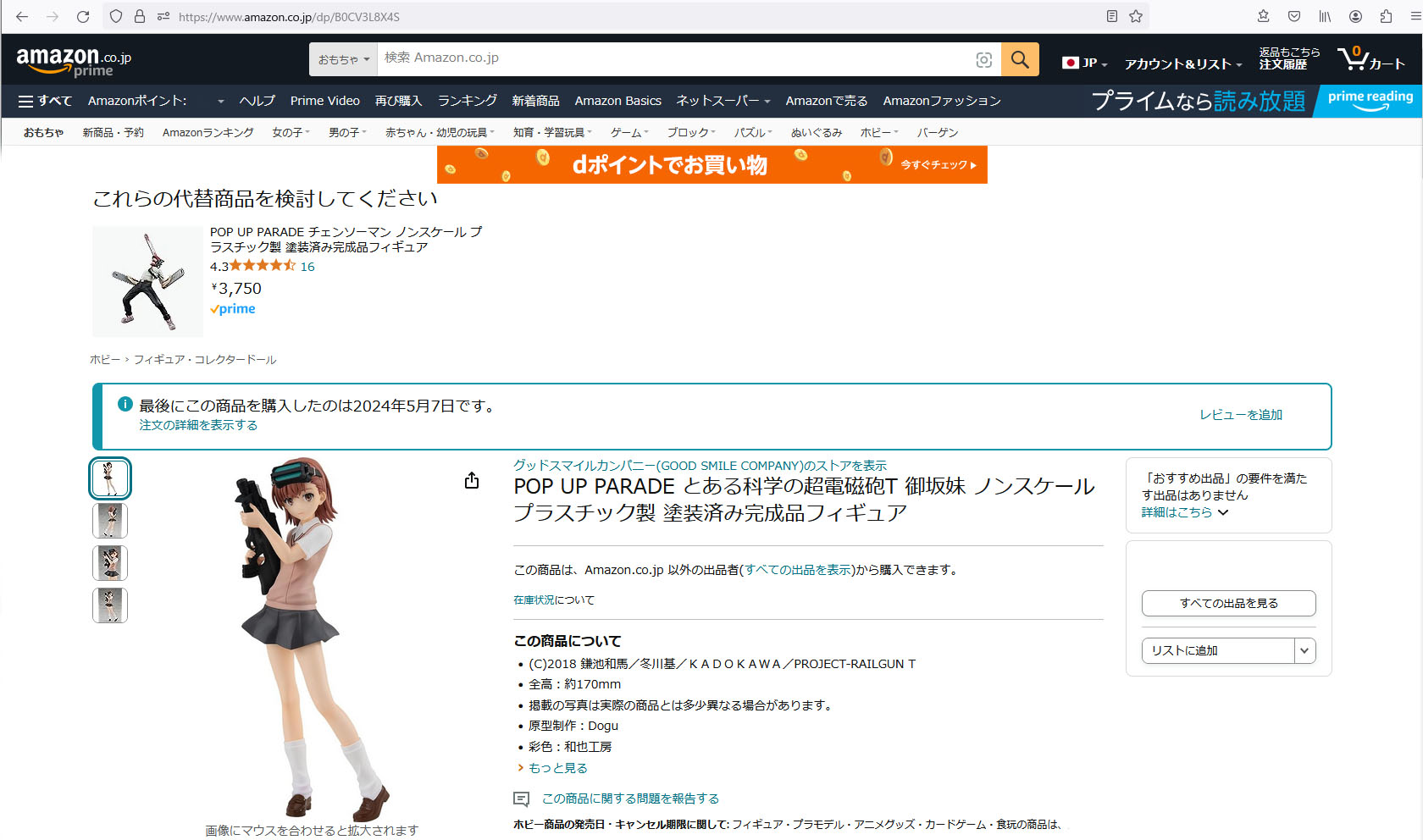The image size is (1423, 840).
Task: Open POP UP PARADE チェンソーマン title
Action: [346, 240]
